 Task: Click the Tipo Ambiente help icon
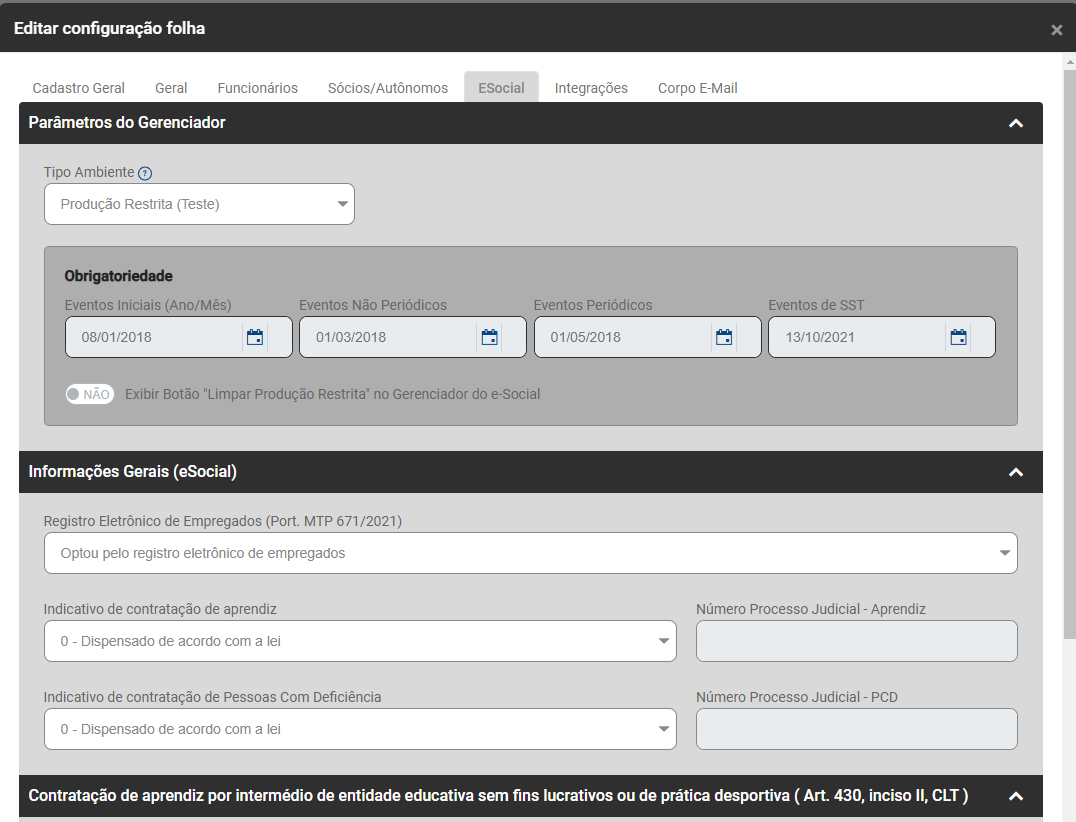point(145,173)
